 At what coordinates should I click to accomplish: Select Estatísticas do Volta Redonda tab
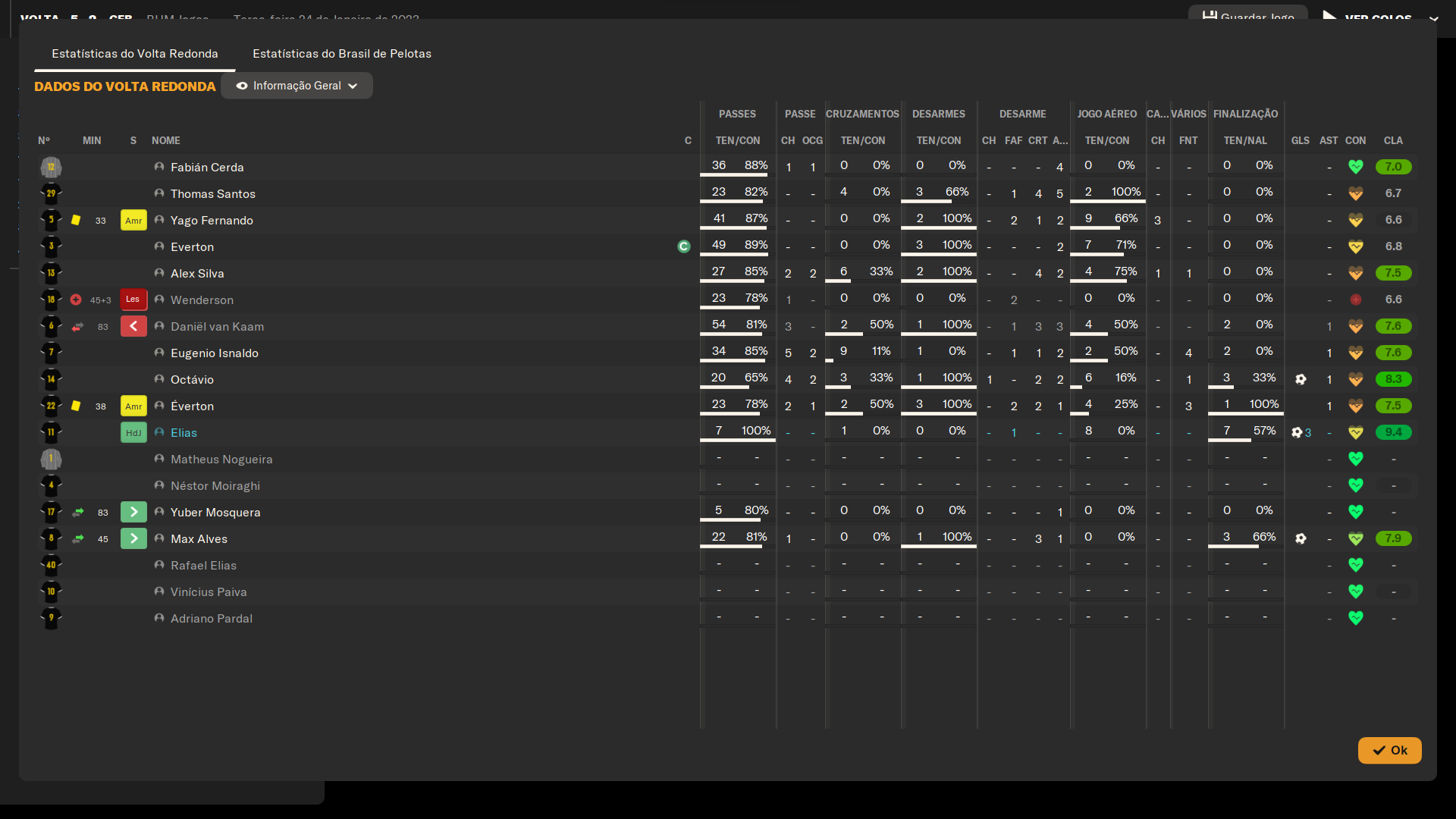pyautogui.click(x=135, y=54)
